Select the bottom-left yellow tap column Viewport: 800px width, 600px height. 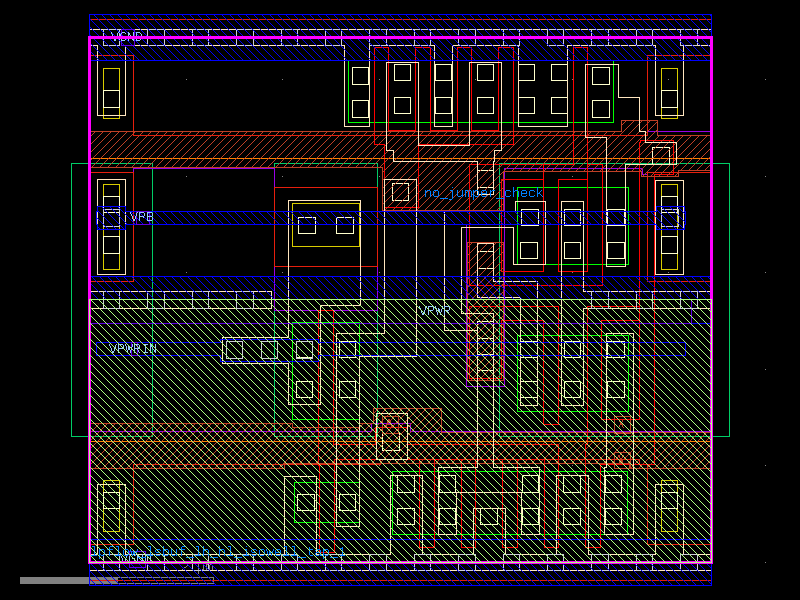click(x=111, y=508)
